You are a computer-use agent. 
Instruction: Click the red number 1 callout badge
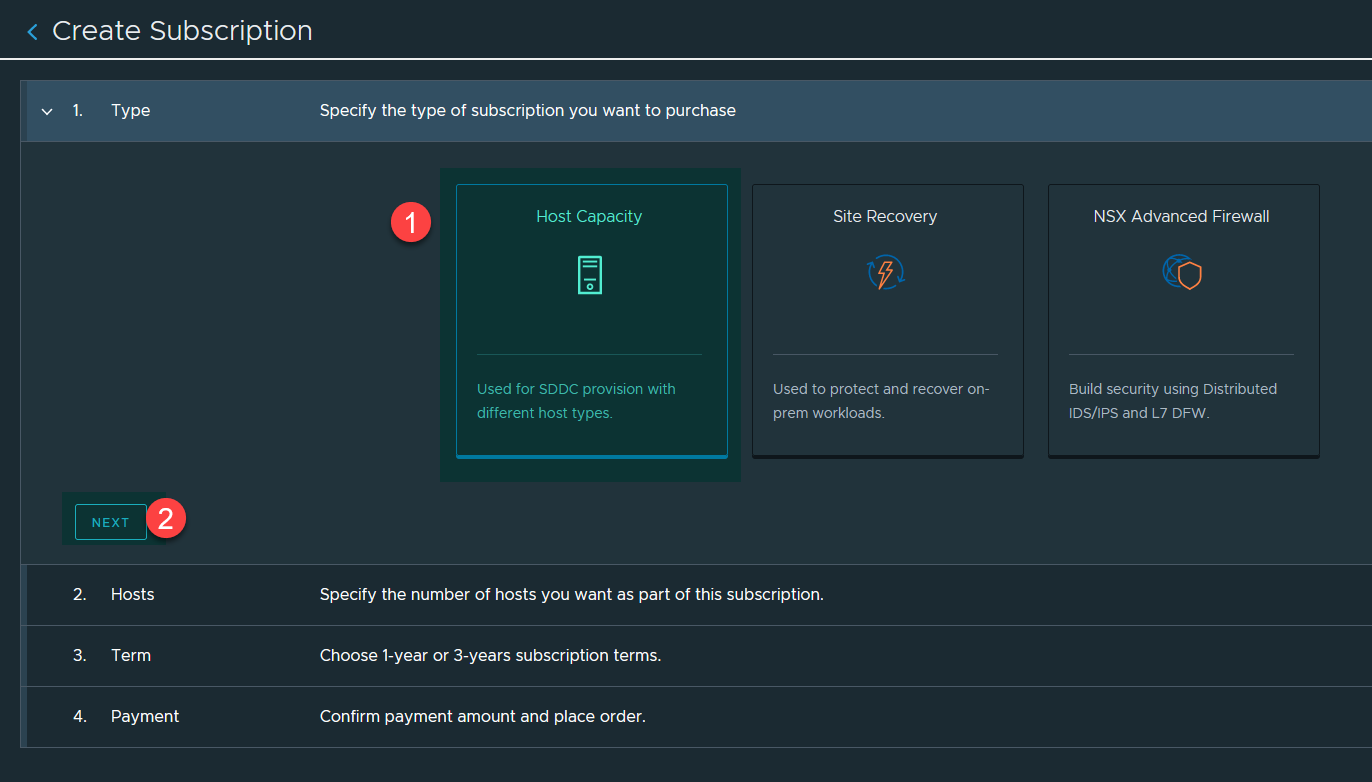(410, 223)
